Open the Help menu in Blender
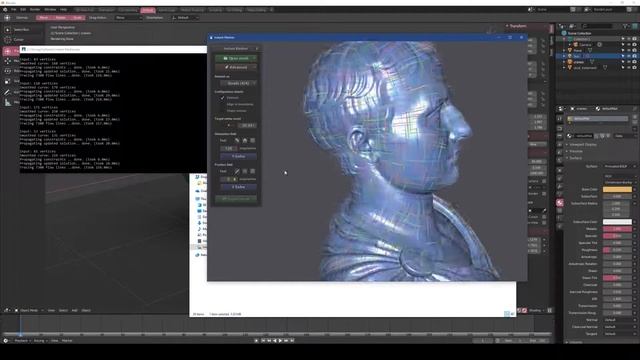This screenshot has width=640, height=360. tap(63, 9)
